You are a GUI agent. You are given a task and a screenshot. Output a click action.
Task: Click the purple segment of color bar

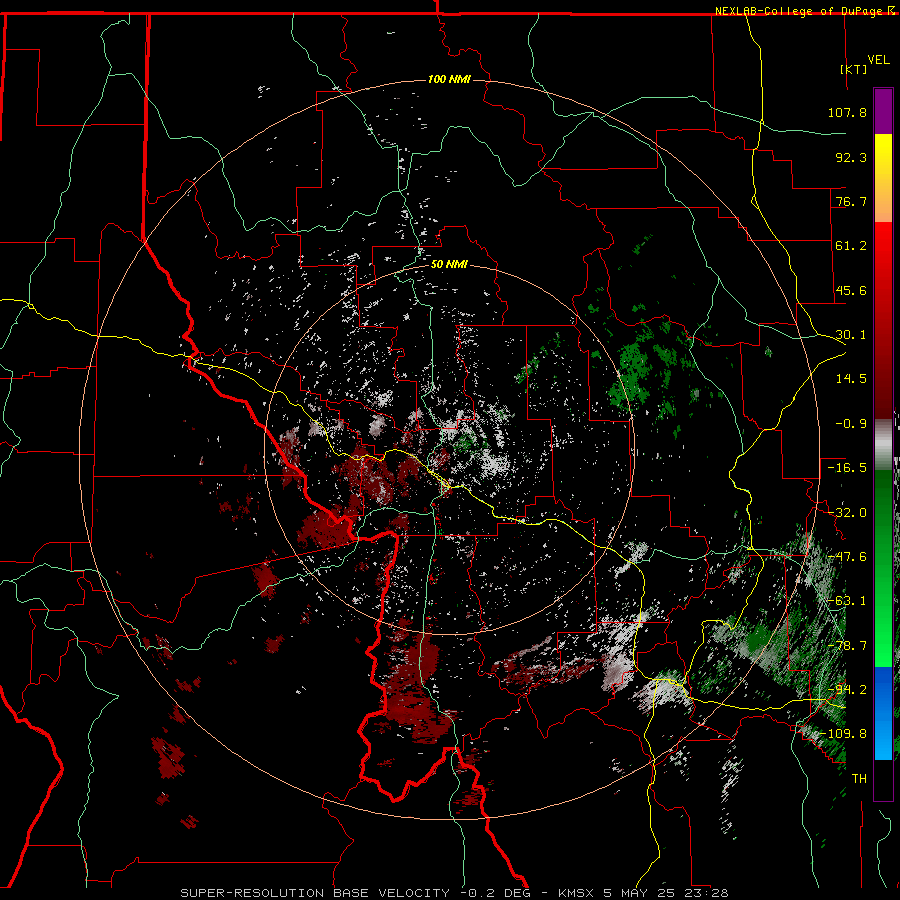point(883,111)
